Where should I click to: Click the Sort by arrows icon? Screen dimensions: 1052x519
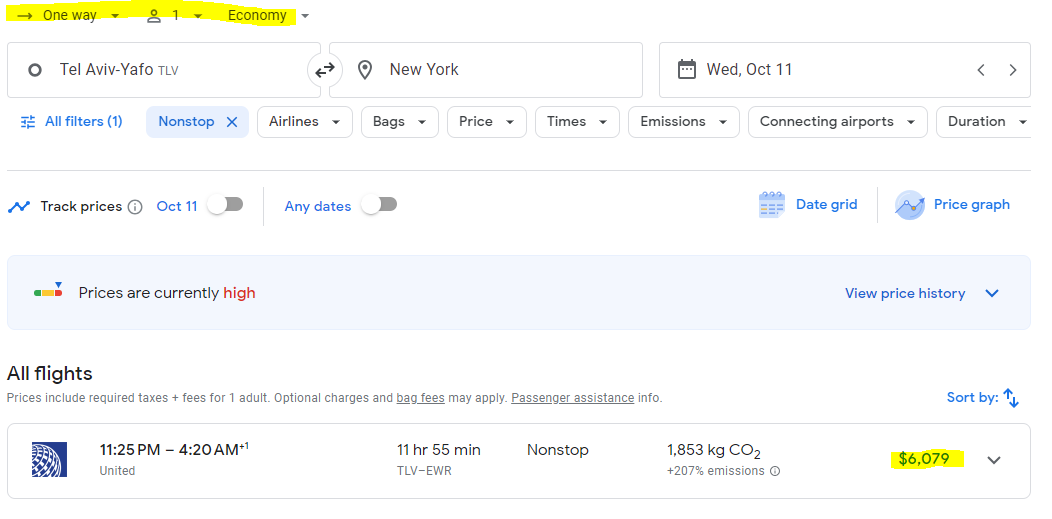1011,398
